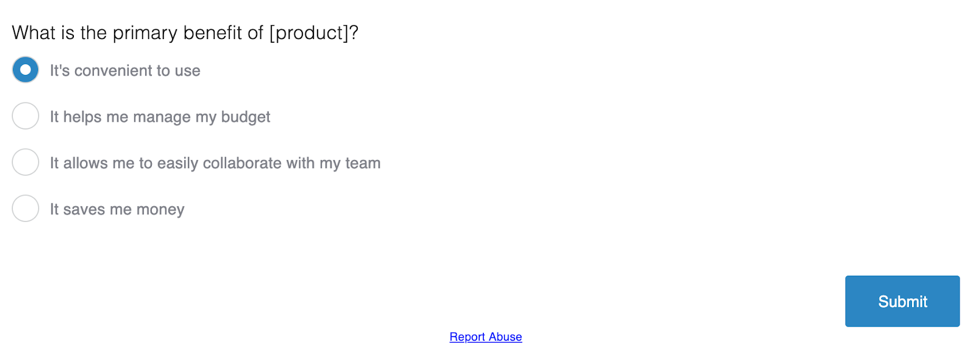Choose the "It helps me manage my budget" radio circle
Screen dimensions: 974x362
[x=25, y=117]
